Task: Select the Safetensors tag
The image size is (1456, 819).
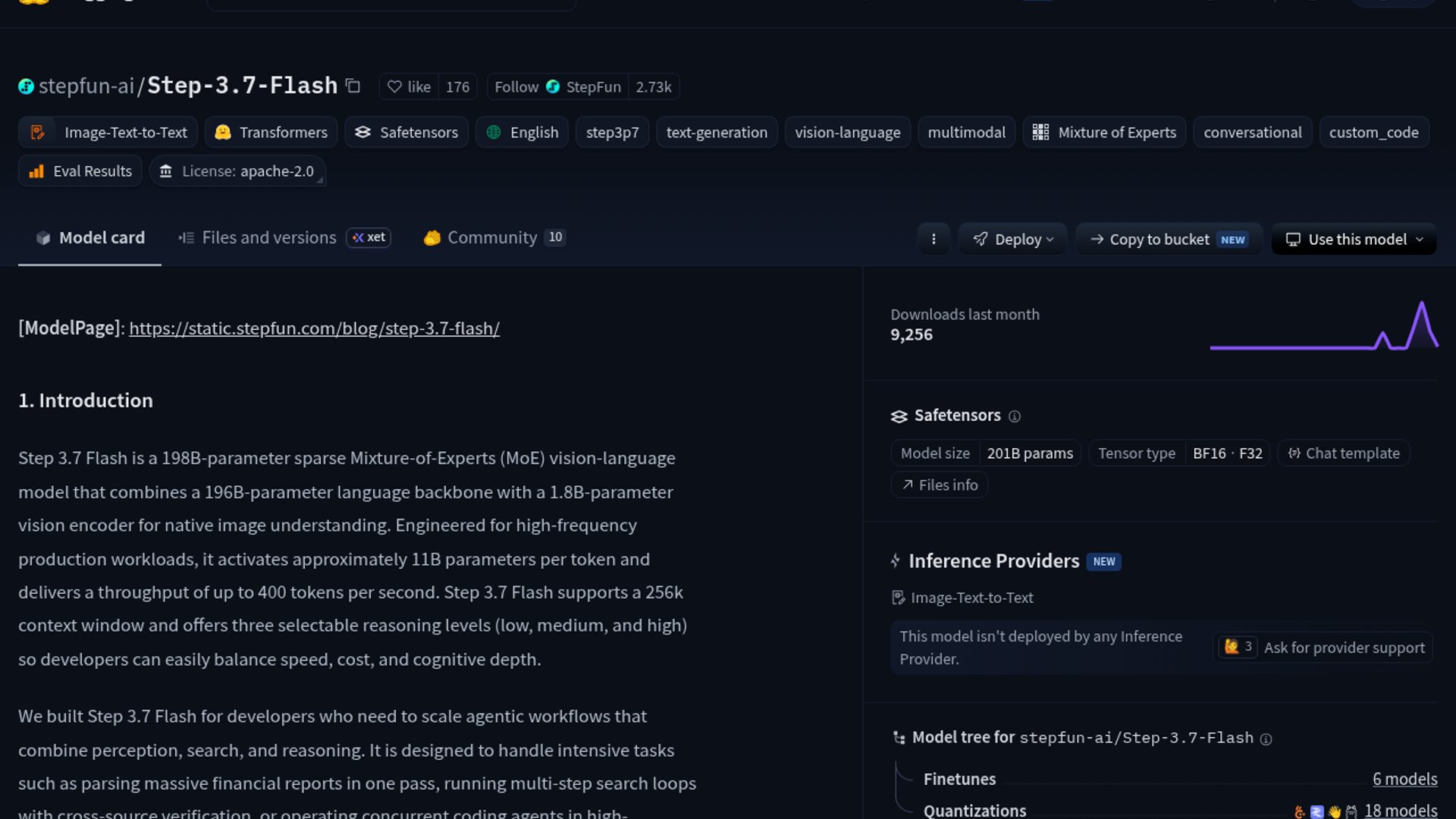Action: tap(406, 132)
